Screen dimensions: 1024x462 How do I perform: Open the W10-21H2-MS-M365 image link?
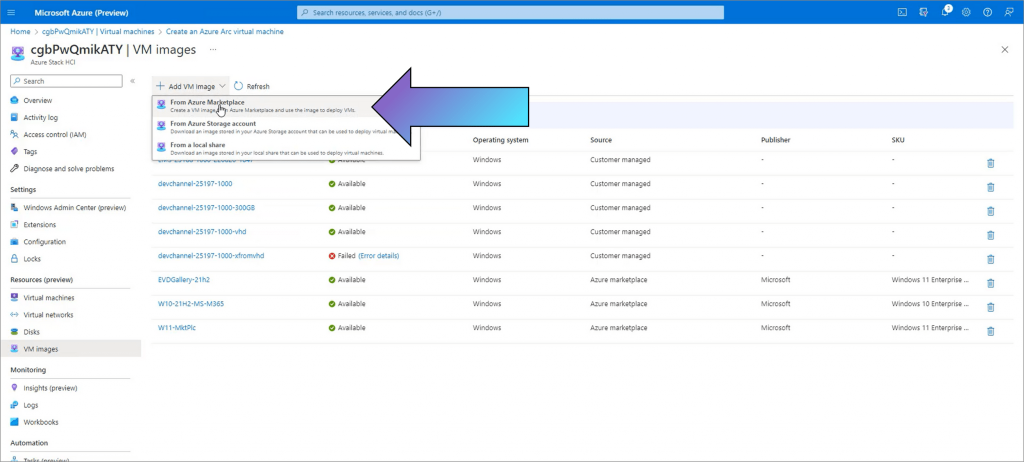tap(191, 304)
